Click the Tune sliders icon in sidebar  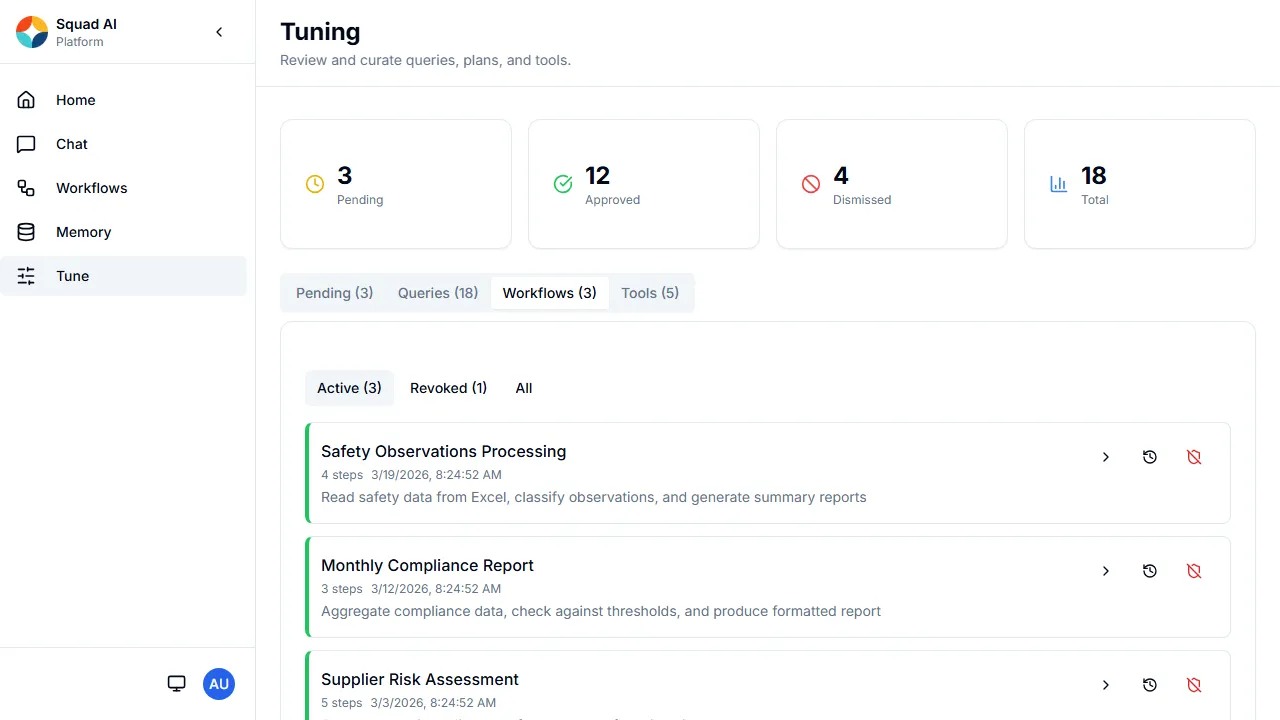(26, 276)
